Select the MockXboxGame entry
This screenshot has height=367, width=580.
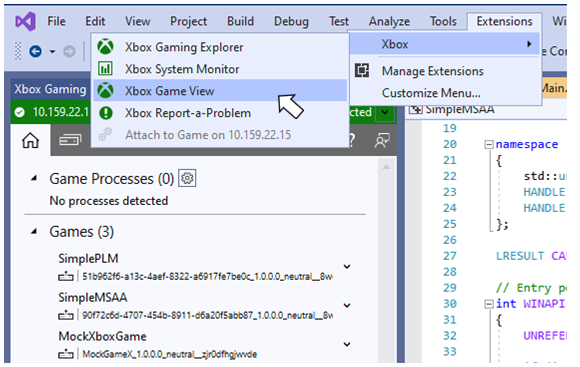click(x=102, y=336)
